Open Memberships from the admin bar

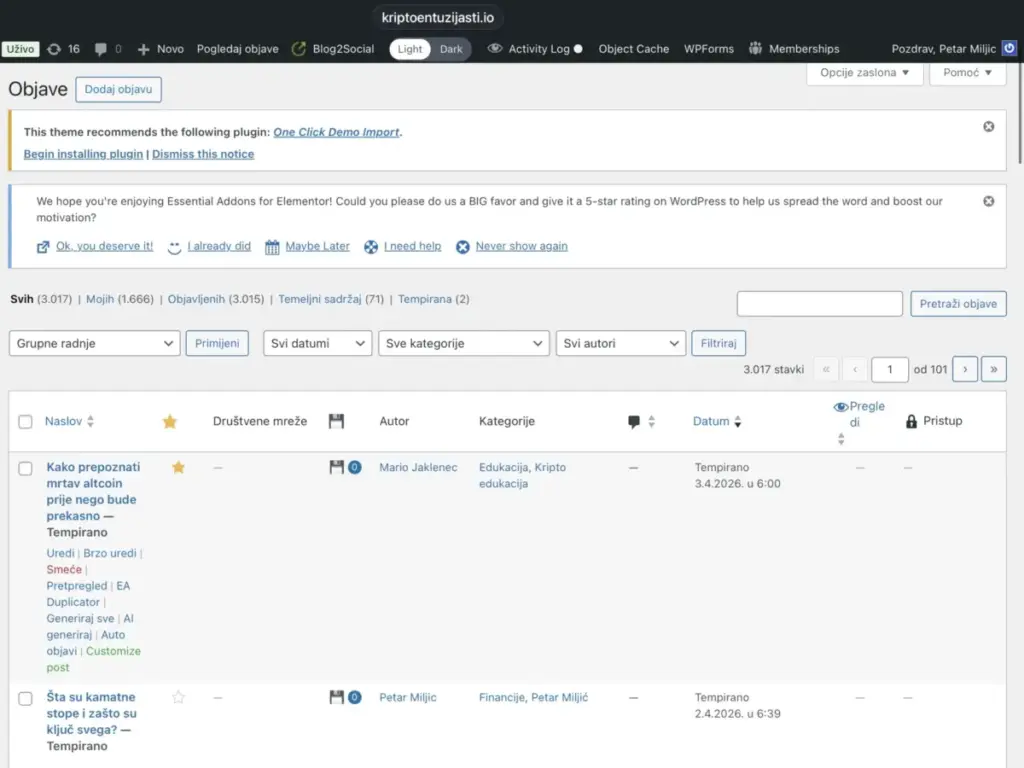793,49
